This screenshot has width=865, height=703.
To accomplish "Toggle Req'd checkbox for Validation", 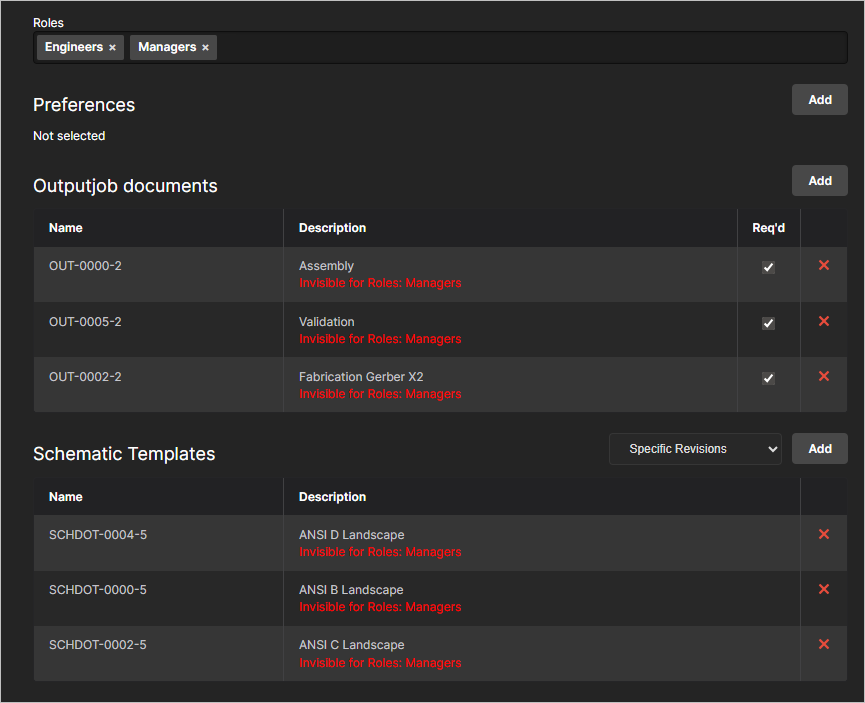I will (x=768, y=323).
